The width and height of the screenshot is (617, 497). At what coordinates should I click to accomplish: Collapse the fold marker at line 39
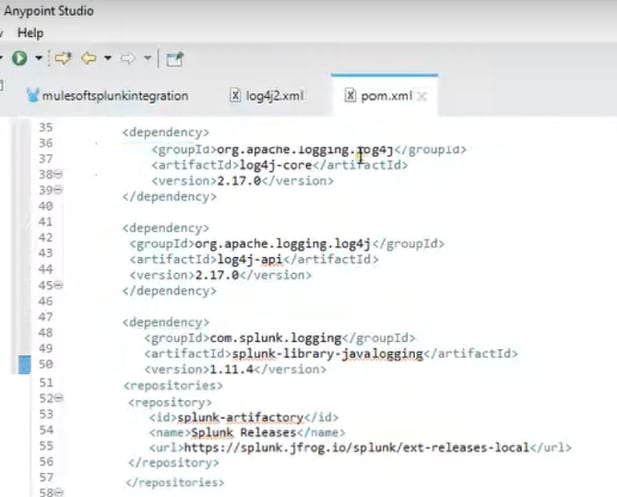click(58, 190)
